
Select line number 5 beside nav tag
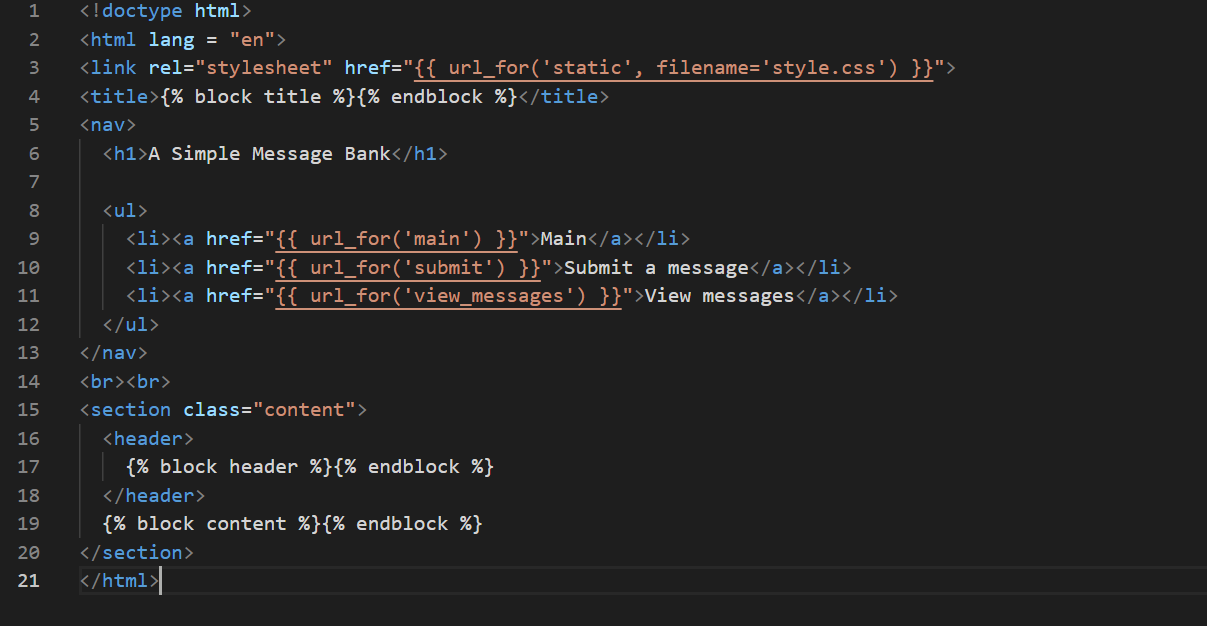pos(34,125)
